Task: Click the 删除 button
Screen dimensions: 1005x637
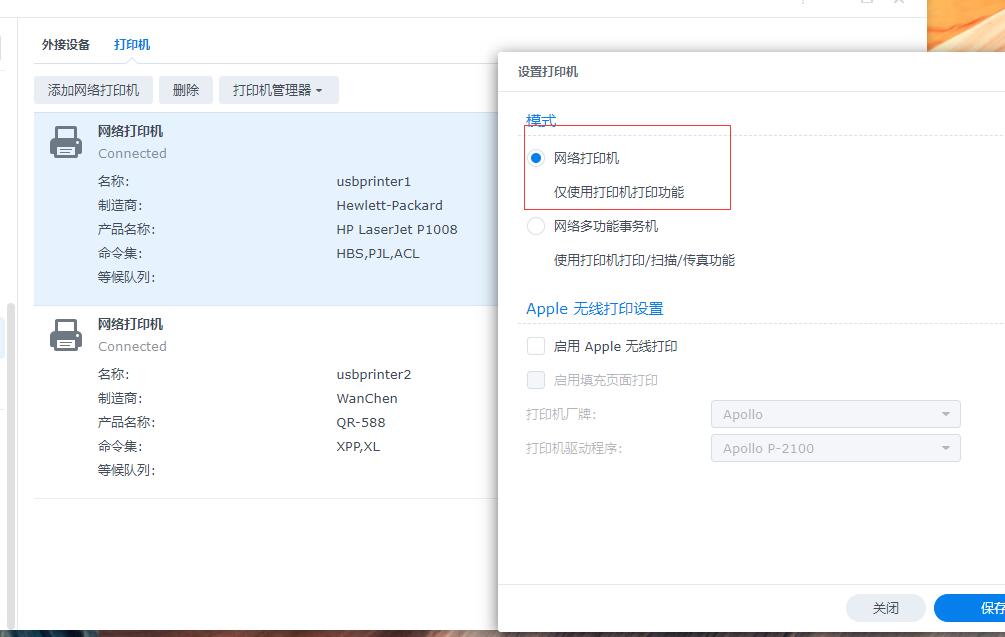Action: click(185, 89)
